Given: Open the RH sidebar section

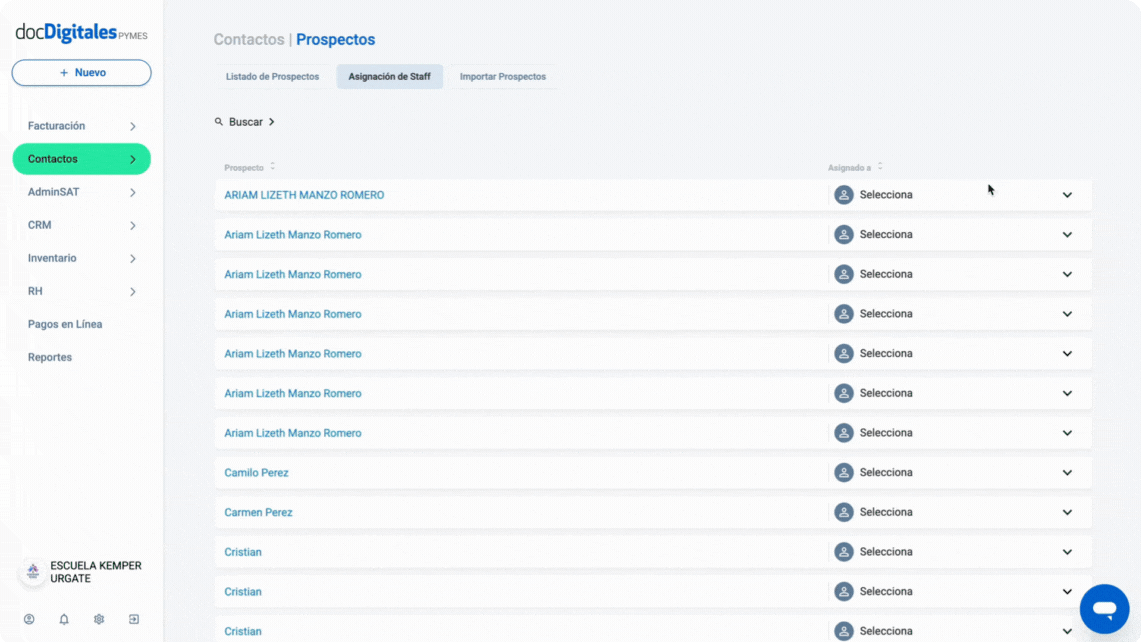Looking at the screenshot, I should pos(82,291).
